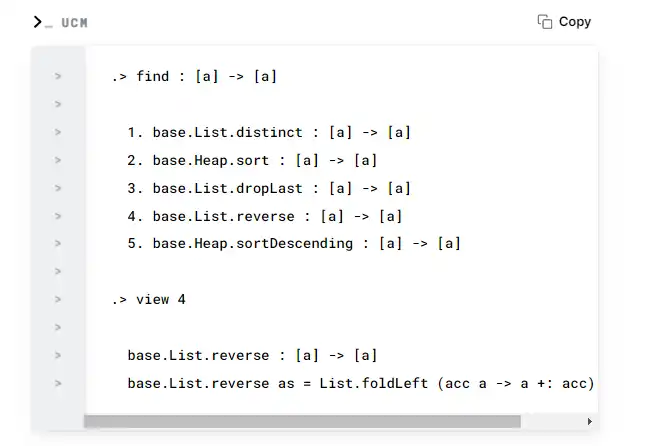663x446 pixels.
Task: Click the gutter chevron beside base.List.distinct line
Action: click(x=58, y=132)
